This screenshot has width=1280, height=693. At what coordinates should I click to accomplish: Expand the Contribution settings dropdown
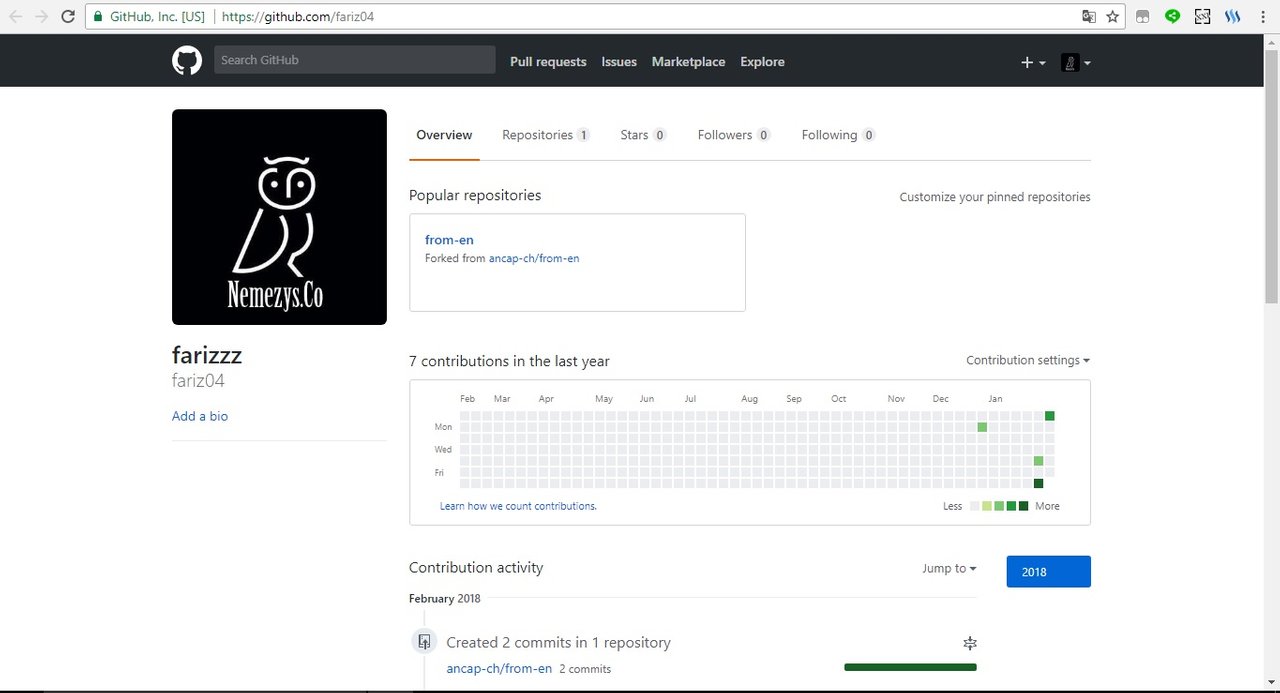(1028, 360)
